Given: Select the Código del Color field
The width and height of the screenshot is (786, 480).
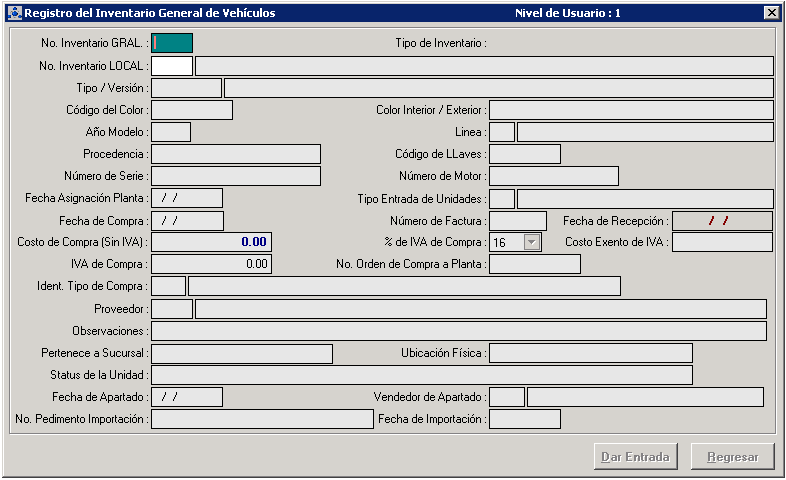Looking at the screenshot, I should 191,110.
